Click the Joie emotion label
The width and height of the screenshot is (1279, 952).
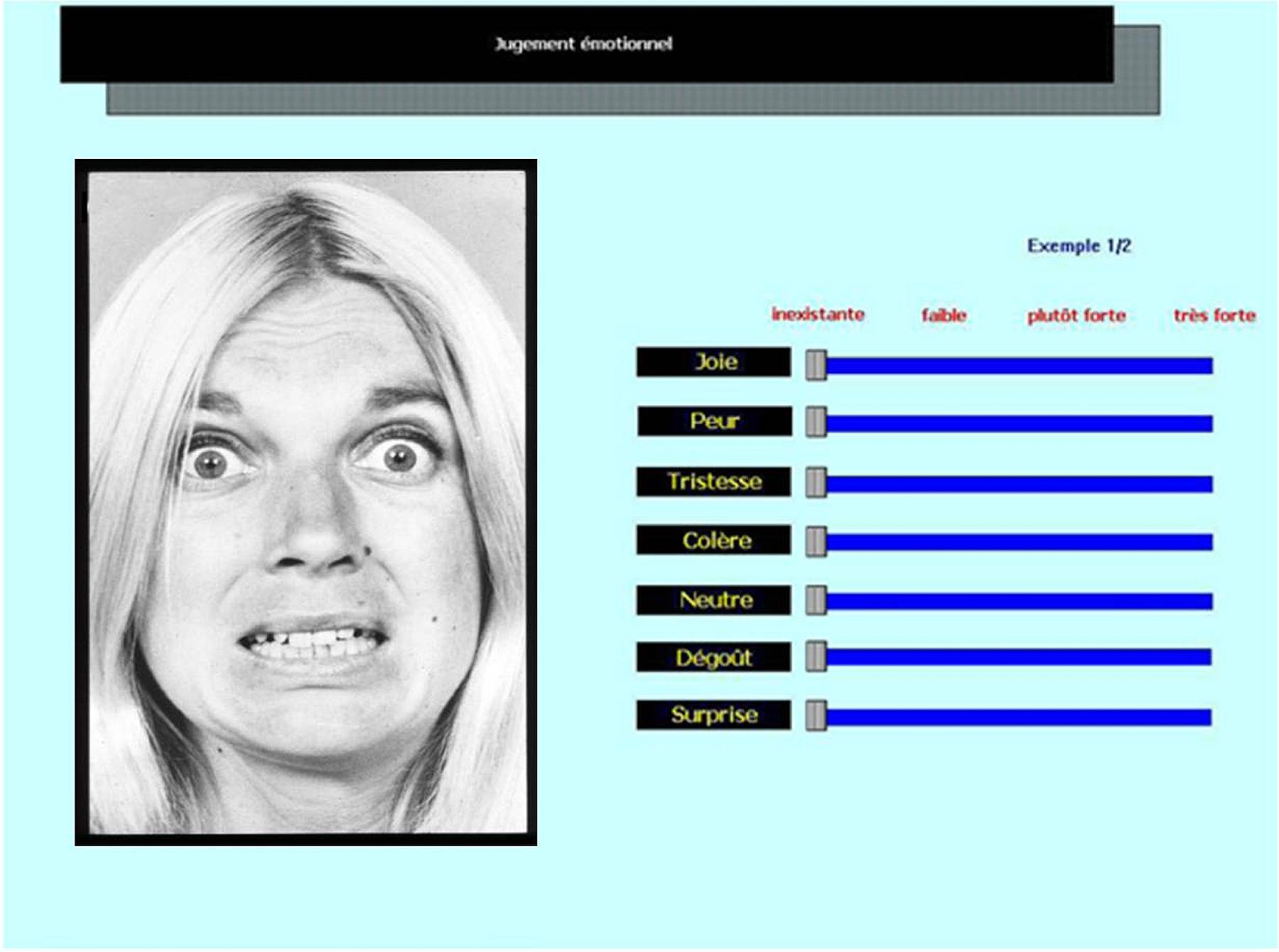[x=713, y=362]
